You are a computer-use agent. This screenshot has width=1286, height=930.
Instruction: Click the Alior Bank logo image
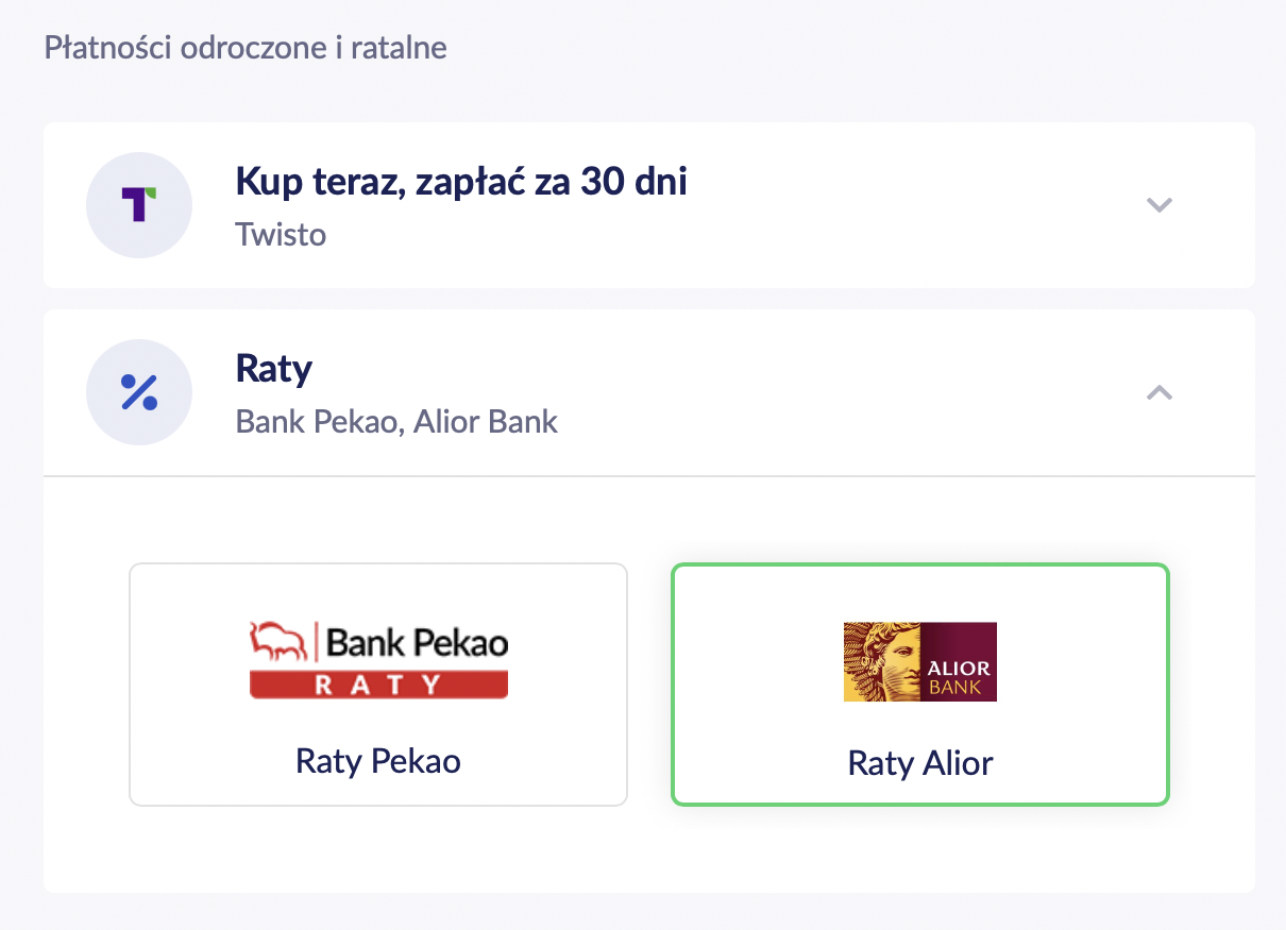pos(920,661)
